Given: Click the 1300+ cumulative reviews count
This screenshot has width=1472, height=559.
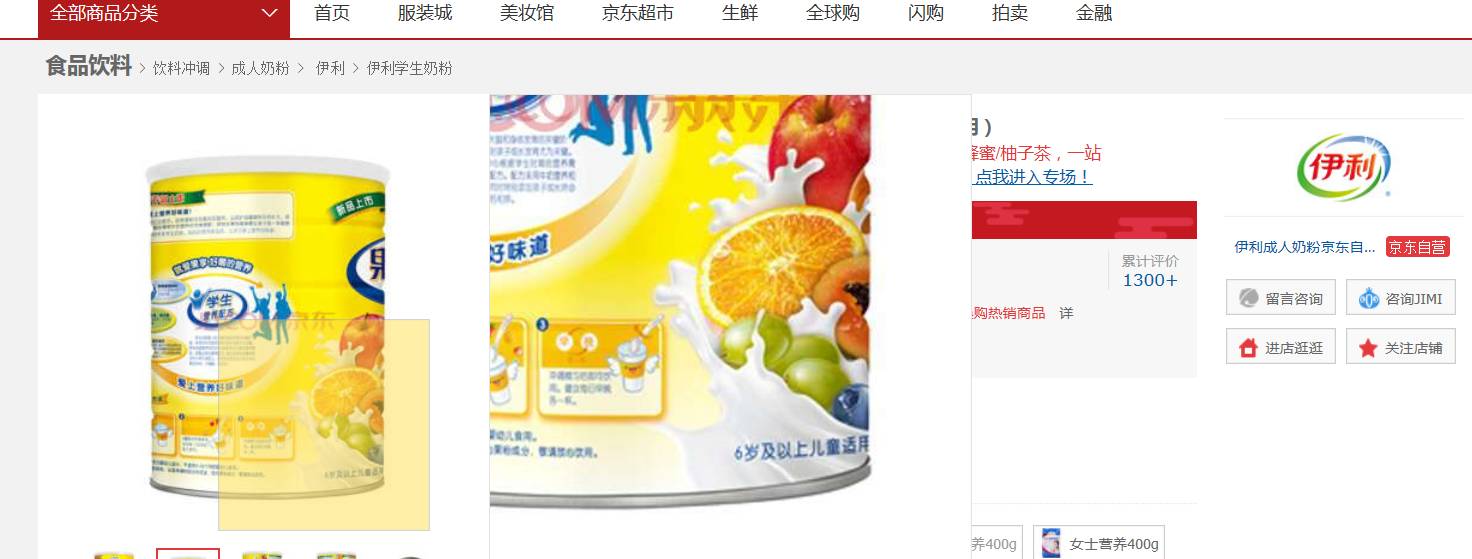Looking at the screenshot, I should click(1150, 280).
